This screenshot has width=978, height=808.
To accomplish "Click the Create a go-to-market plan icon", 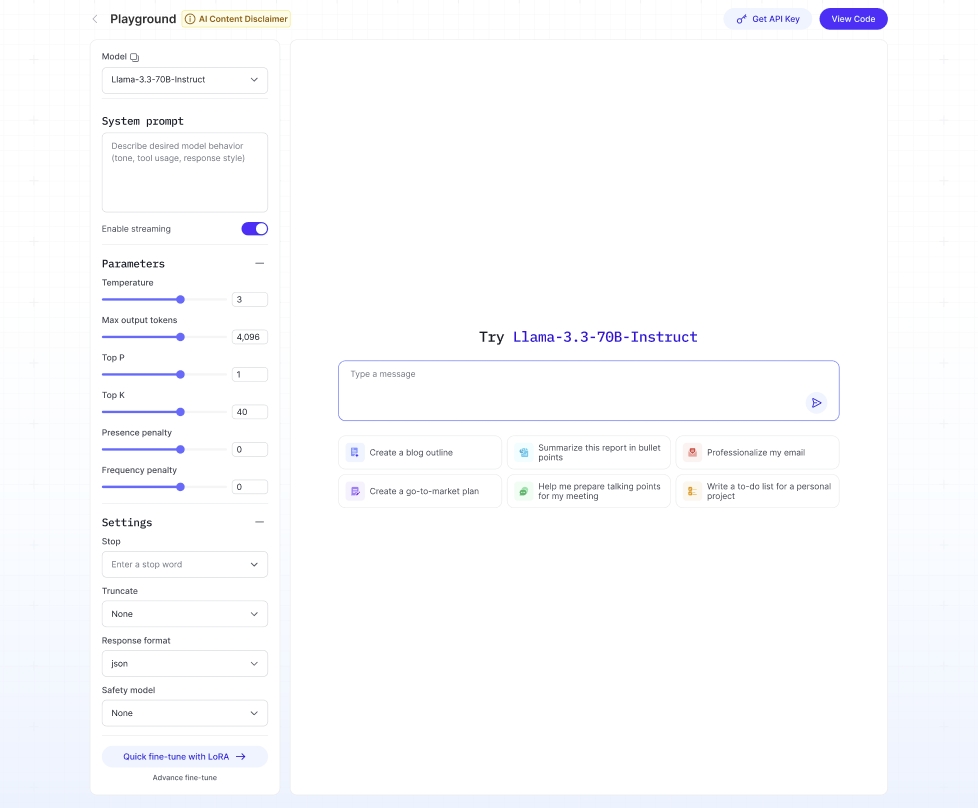I will tap(354, 491).
